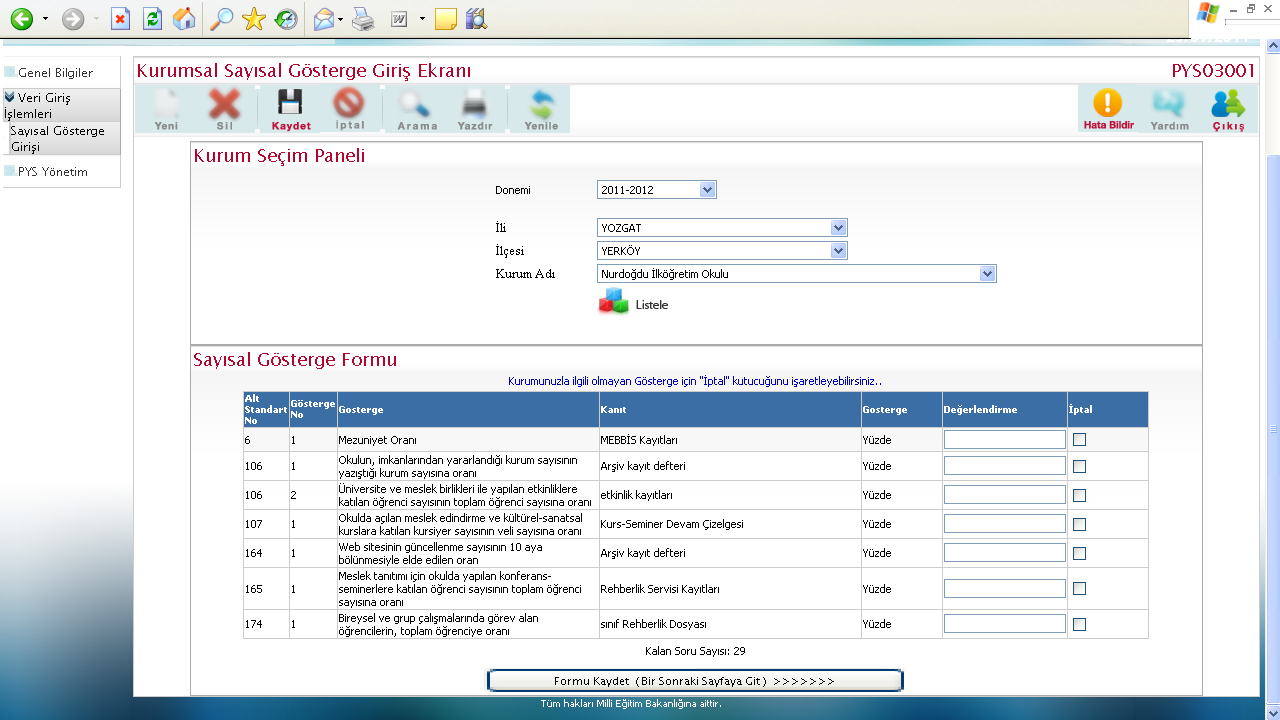Open the yellow notes icon
This screenshot has width=1280, height=720.
coord(446,19)
